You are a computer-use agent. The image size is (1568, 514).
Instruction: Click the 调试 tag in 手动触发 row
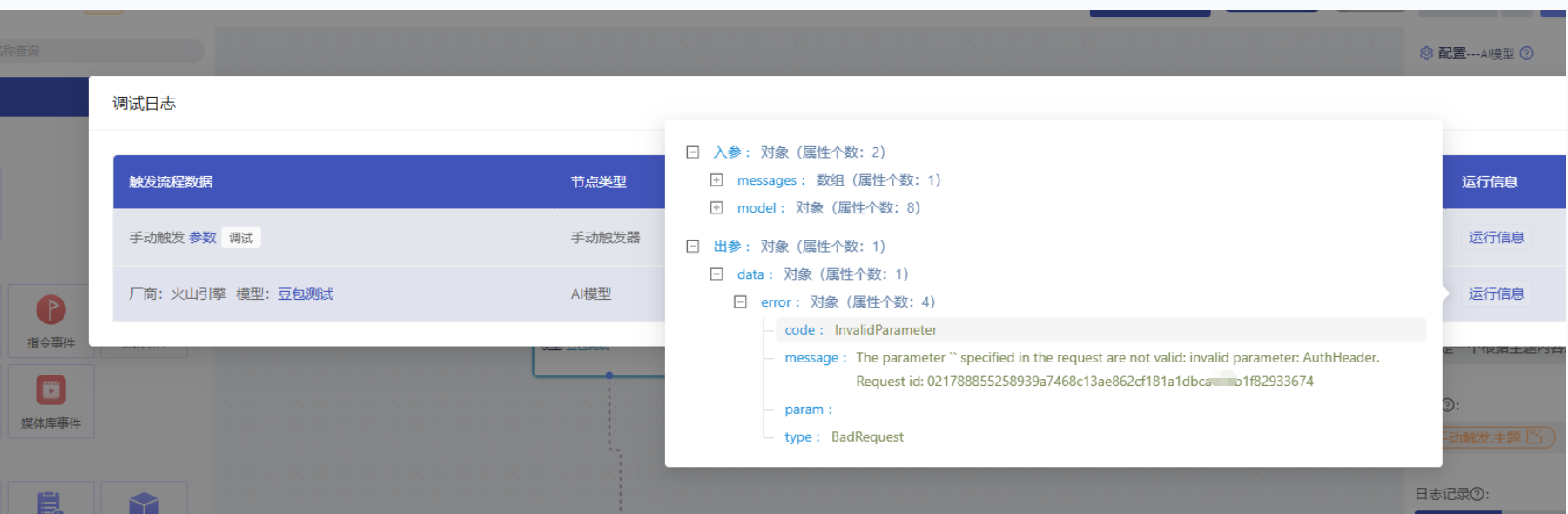coord(241,238)
